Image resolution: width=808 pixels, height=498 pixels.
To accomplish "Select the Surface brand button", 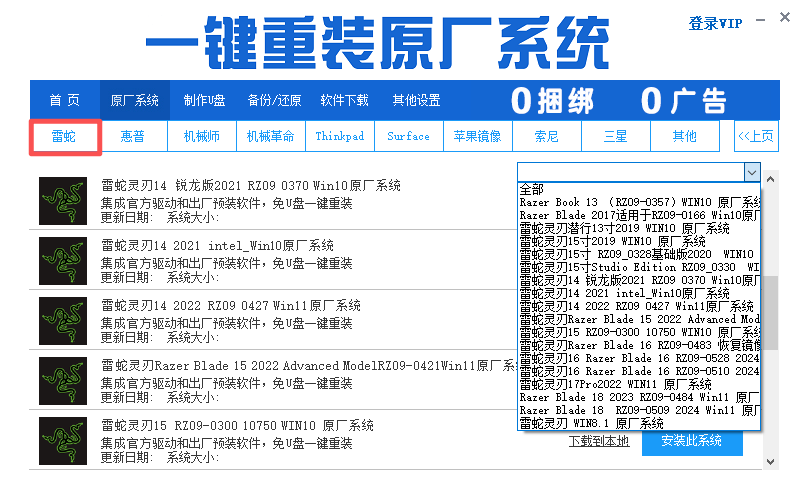I will click(409, 136).
